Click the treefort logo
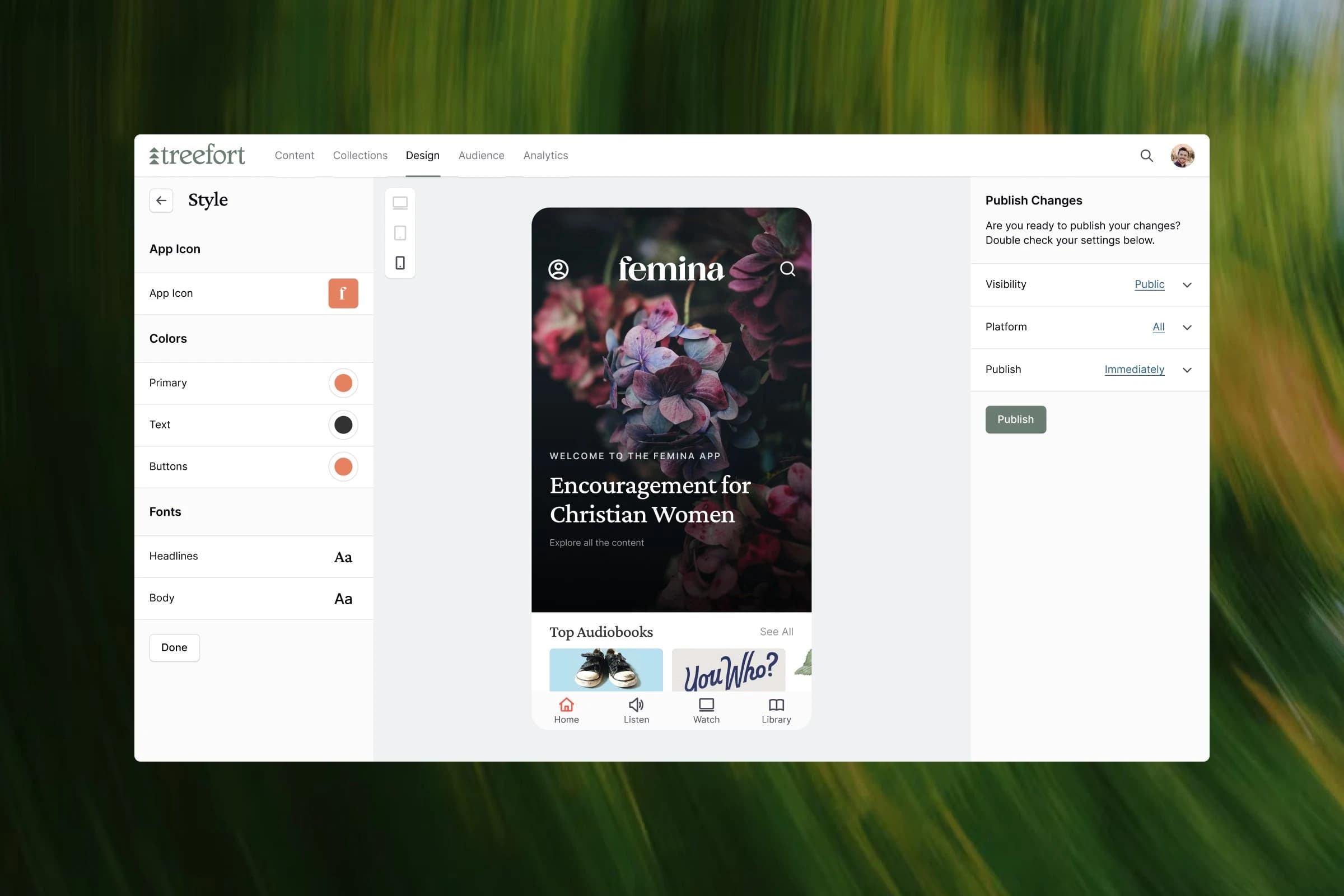Viewport: 1344px width, 896px height. (197, 155)
